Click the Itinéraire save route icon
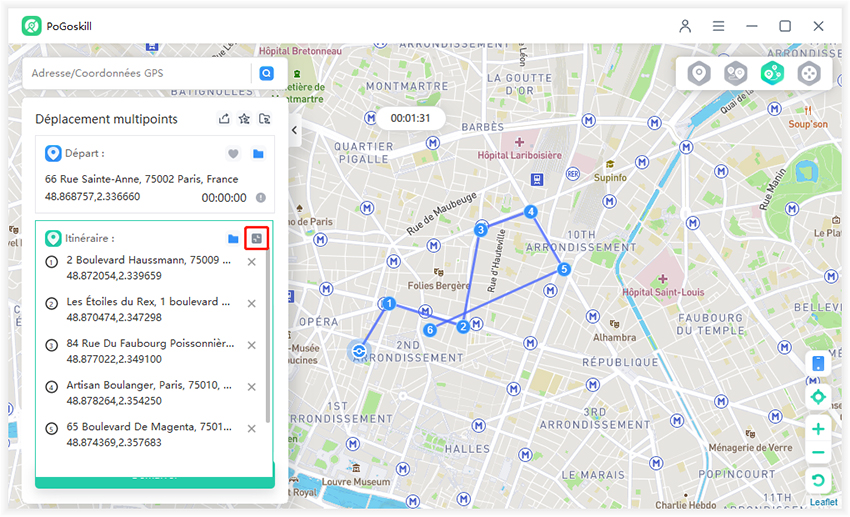850x517 pixels. click(256, 238)
